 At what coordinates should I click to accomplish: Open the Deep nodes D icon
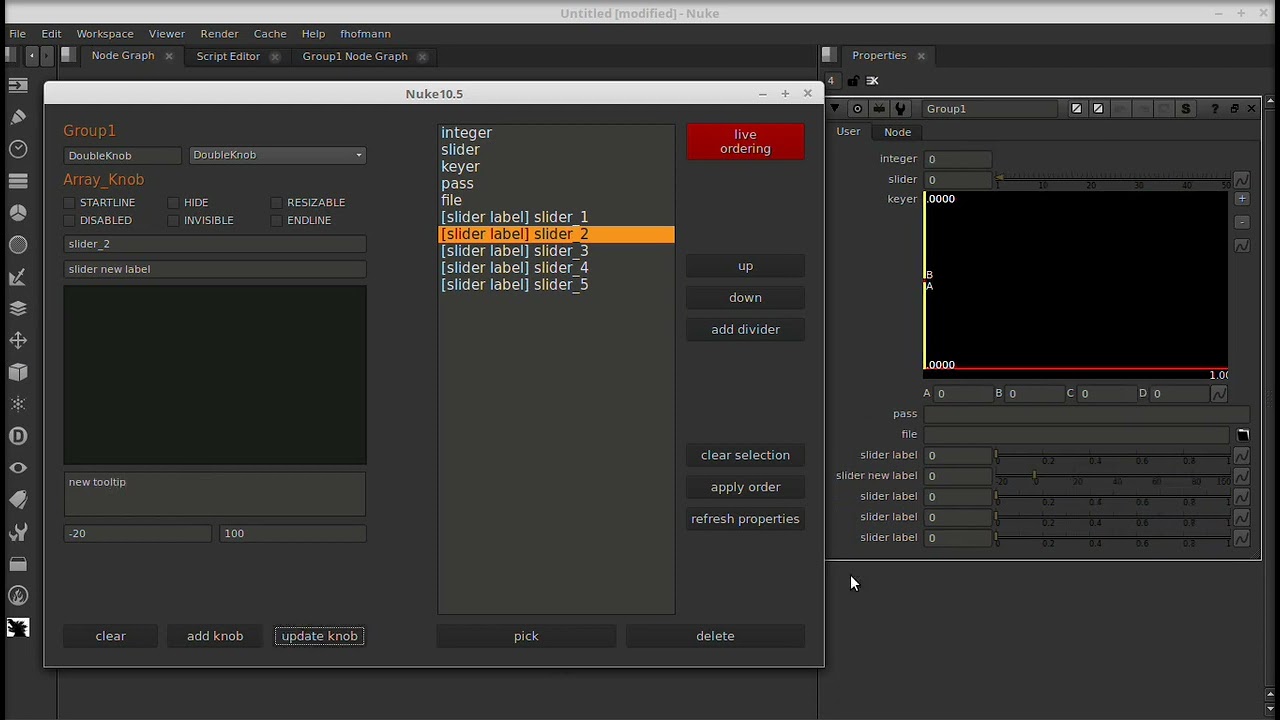click(17, 436)
